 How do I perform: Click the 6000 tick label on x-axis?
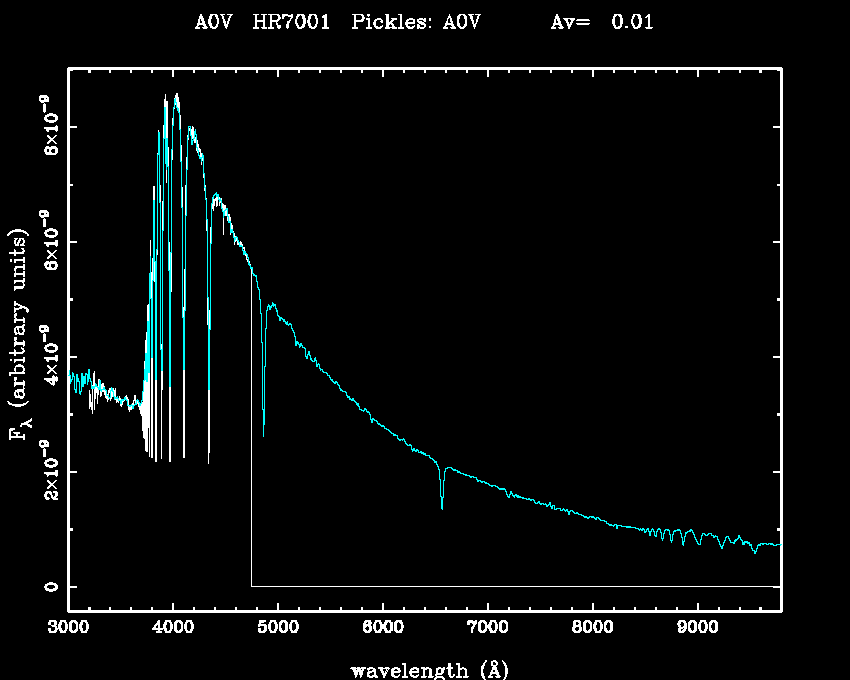tap(383, 629)
